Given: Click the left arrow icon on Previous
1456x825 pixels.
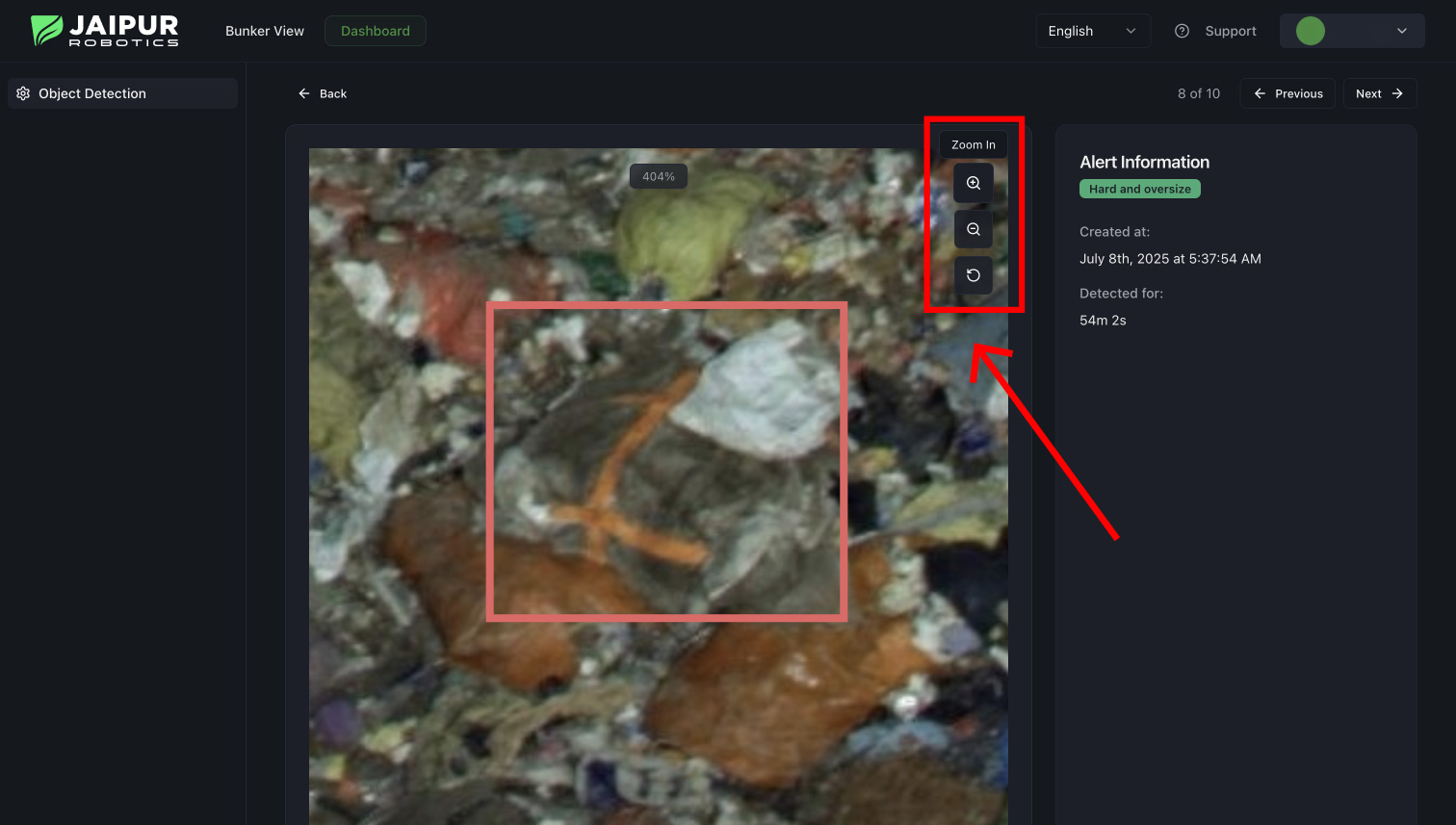Looking at the screenshot, I should point(1260,93).
